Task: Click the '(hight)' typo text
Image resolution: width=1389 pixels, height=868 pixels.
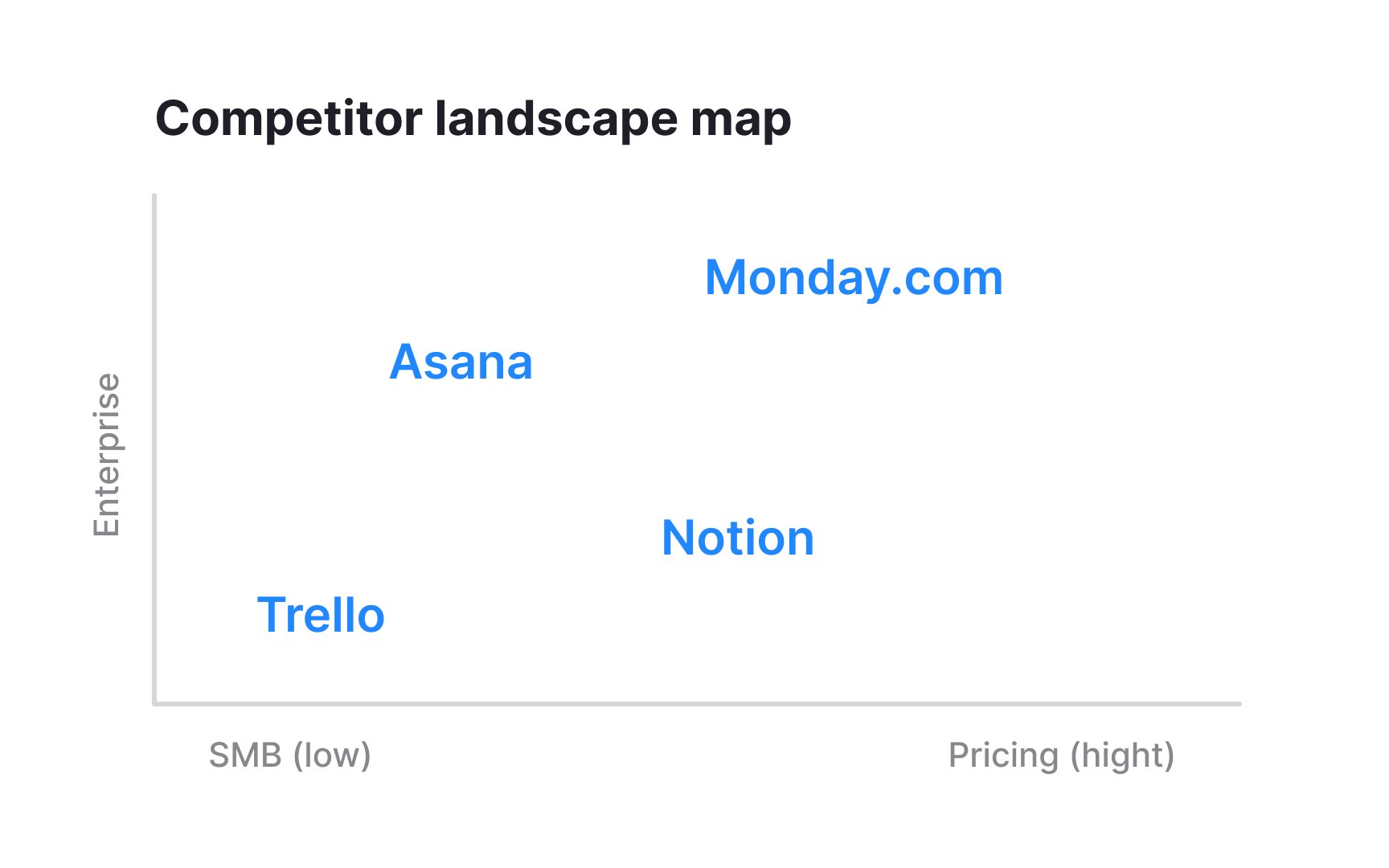Action: (x=1122, y=755)
